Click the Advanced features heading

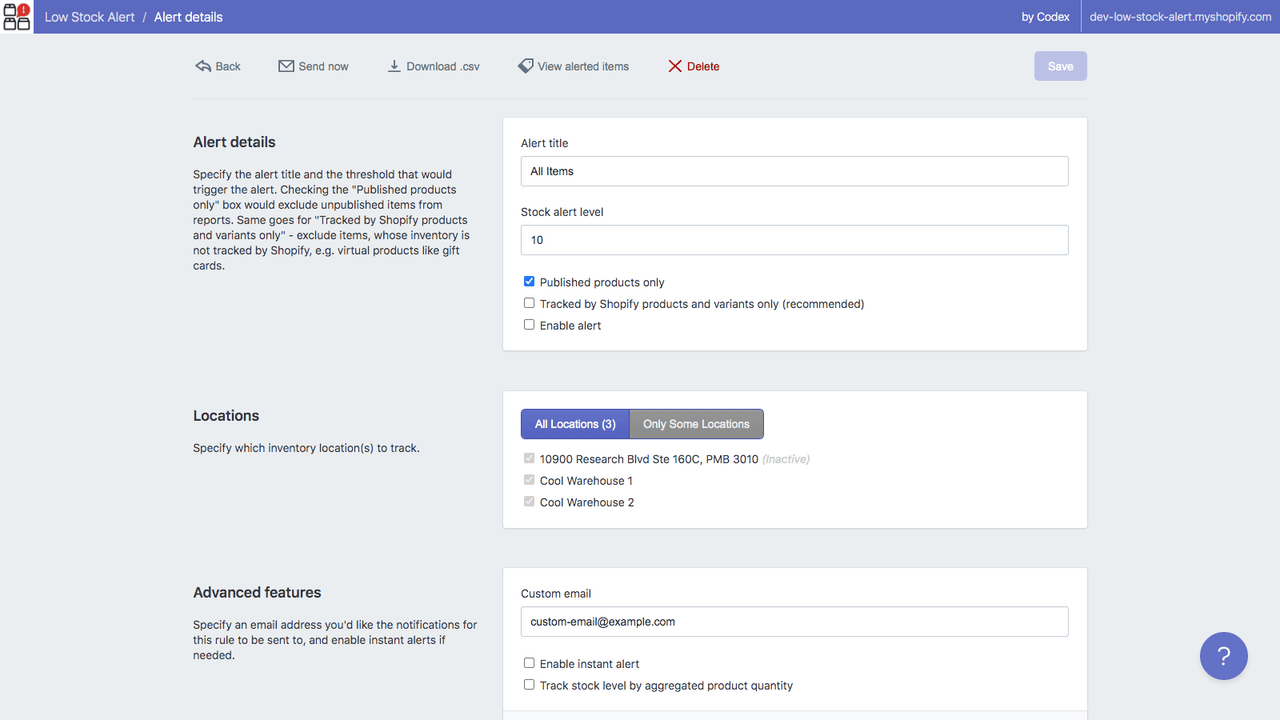(x=257, y=592)
